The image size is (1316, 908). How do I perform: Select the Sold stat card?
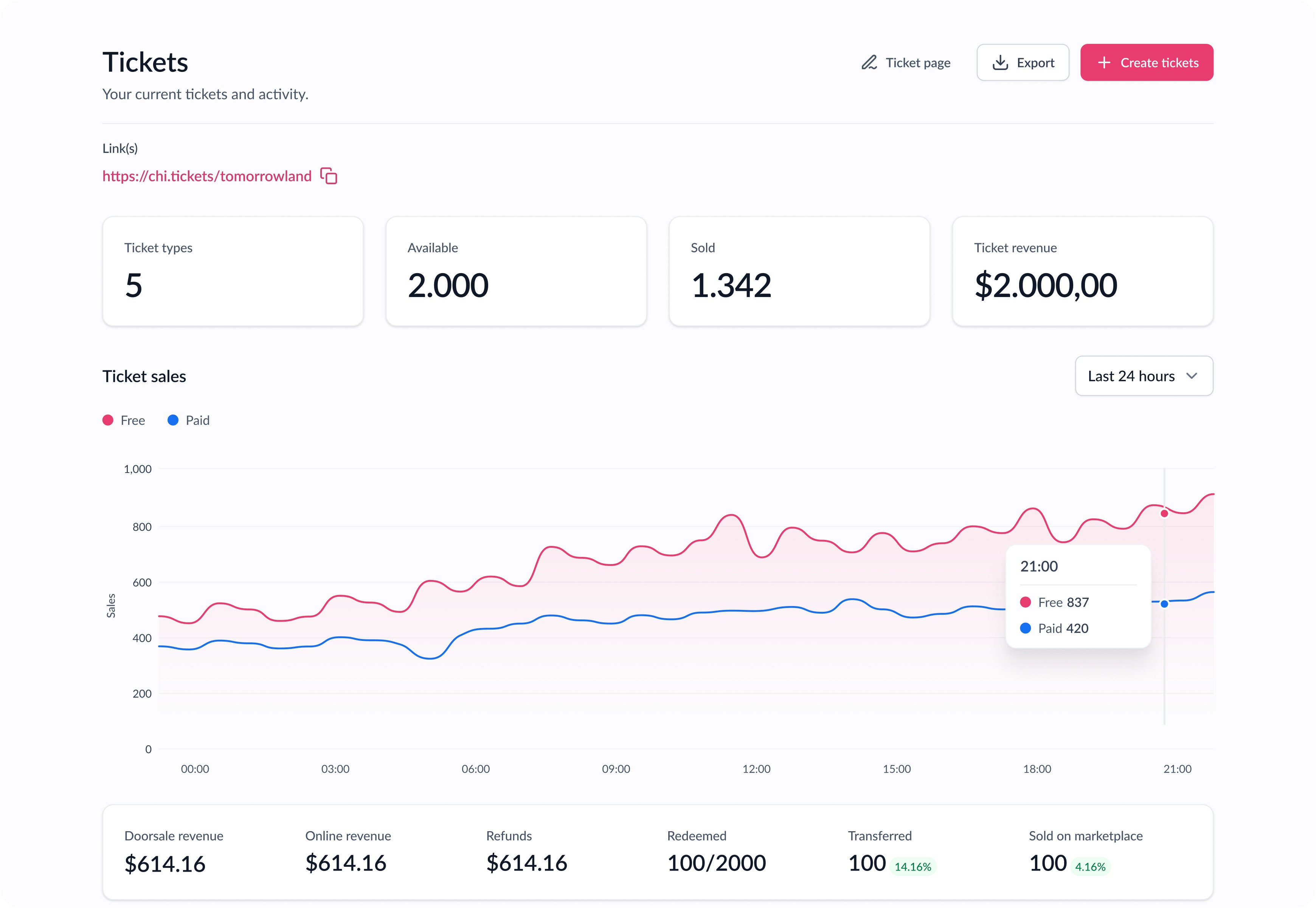pyautogui.click(x=799, y=271)
